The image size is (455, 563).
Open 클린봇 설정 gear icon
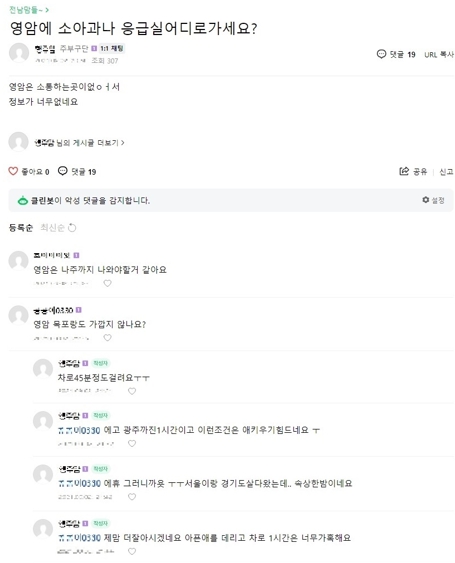426,200
